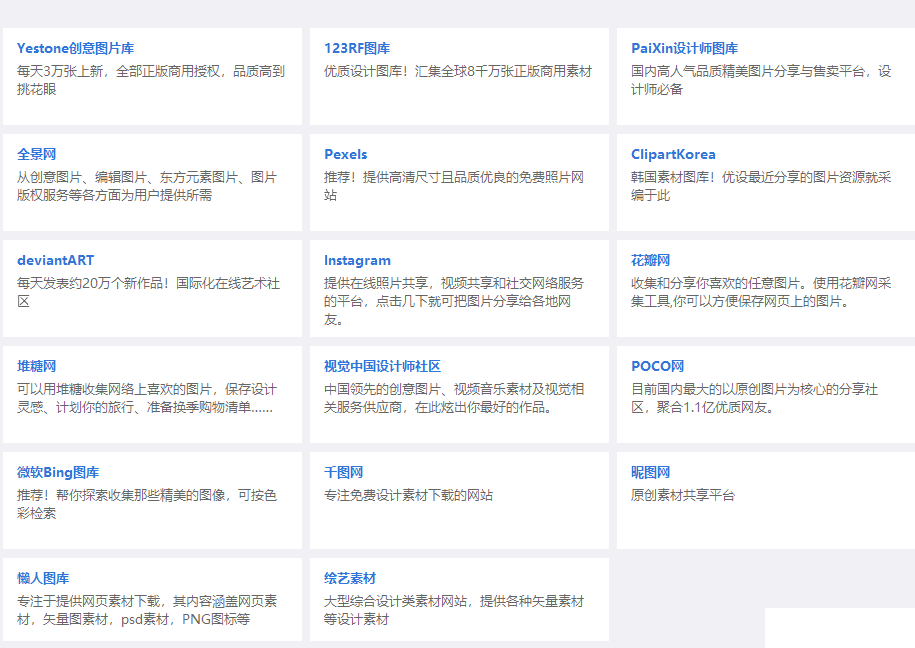Image resolution: width=915 pixels, height=648 pixels.
Task: Click description 原创素材共享平台
Action: [x=683, y=496]
